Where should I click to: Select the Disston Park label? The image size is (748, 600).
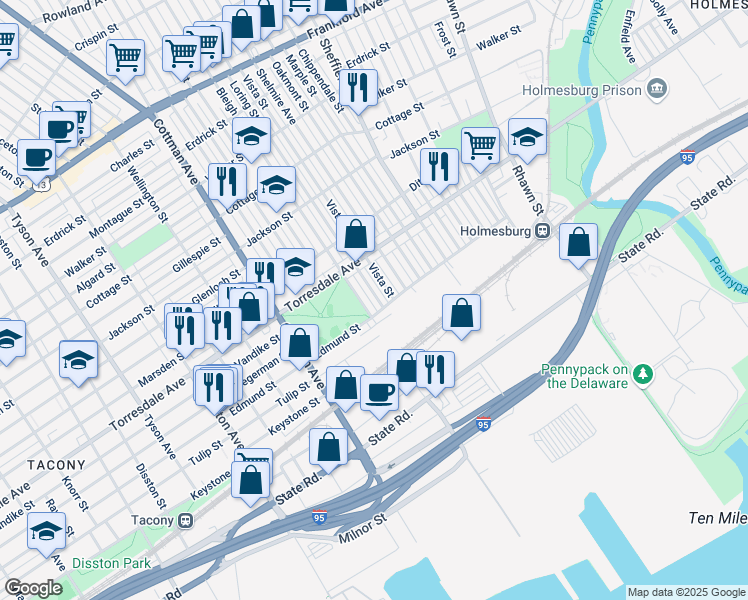pos(112,563)
